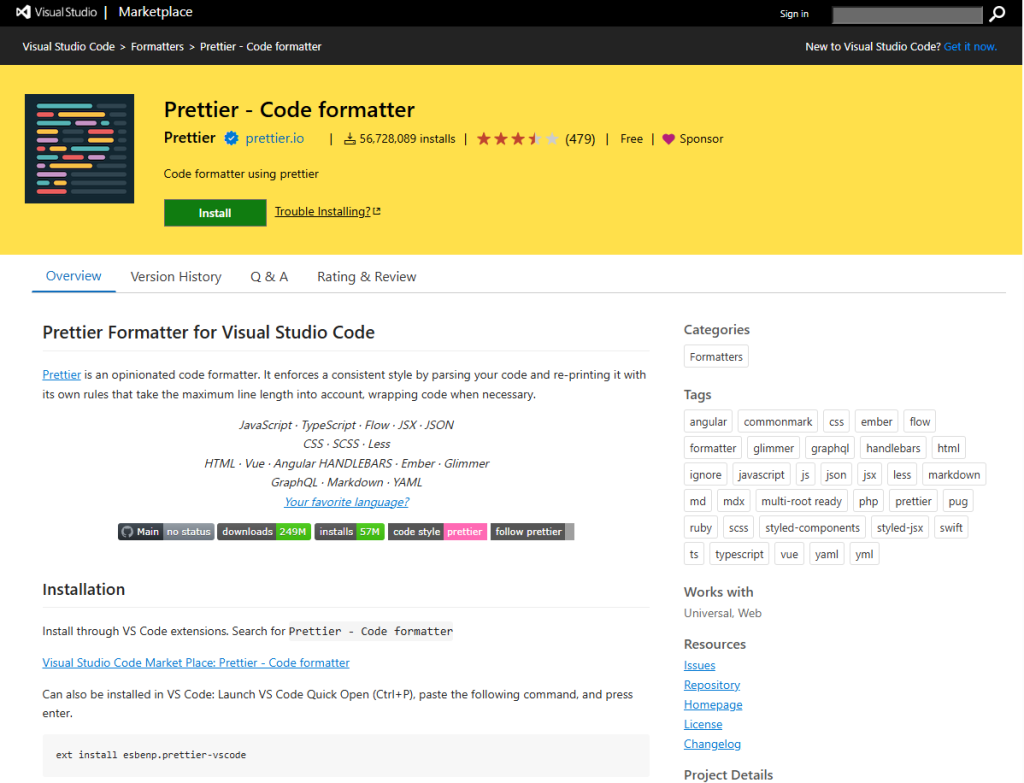Select the typescript tag

pos(739,554)
